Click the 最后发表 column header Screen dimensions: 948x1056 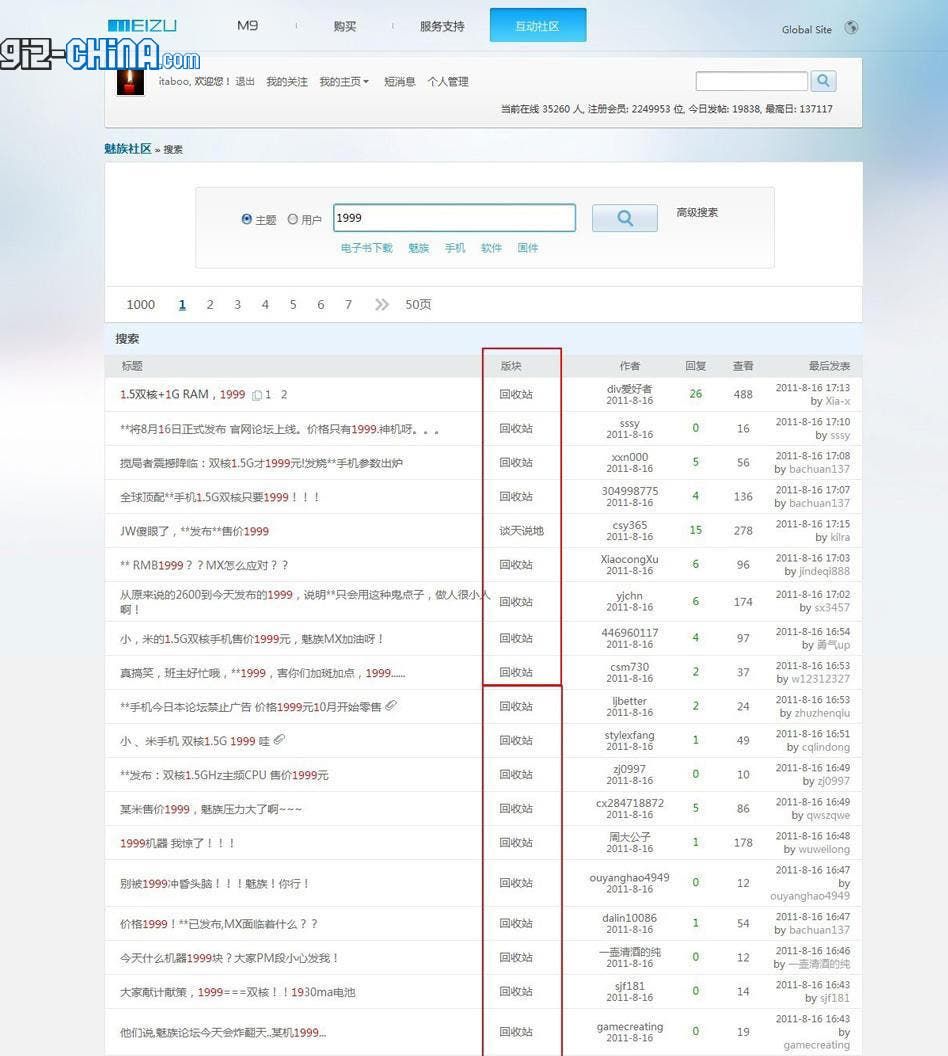click(830, 366)
